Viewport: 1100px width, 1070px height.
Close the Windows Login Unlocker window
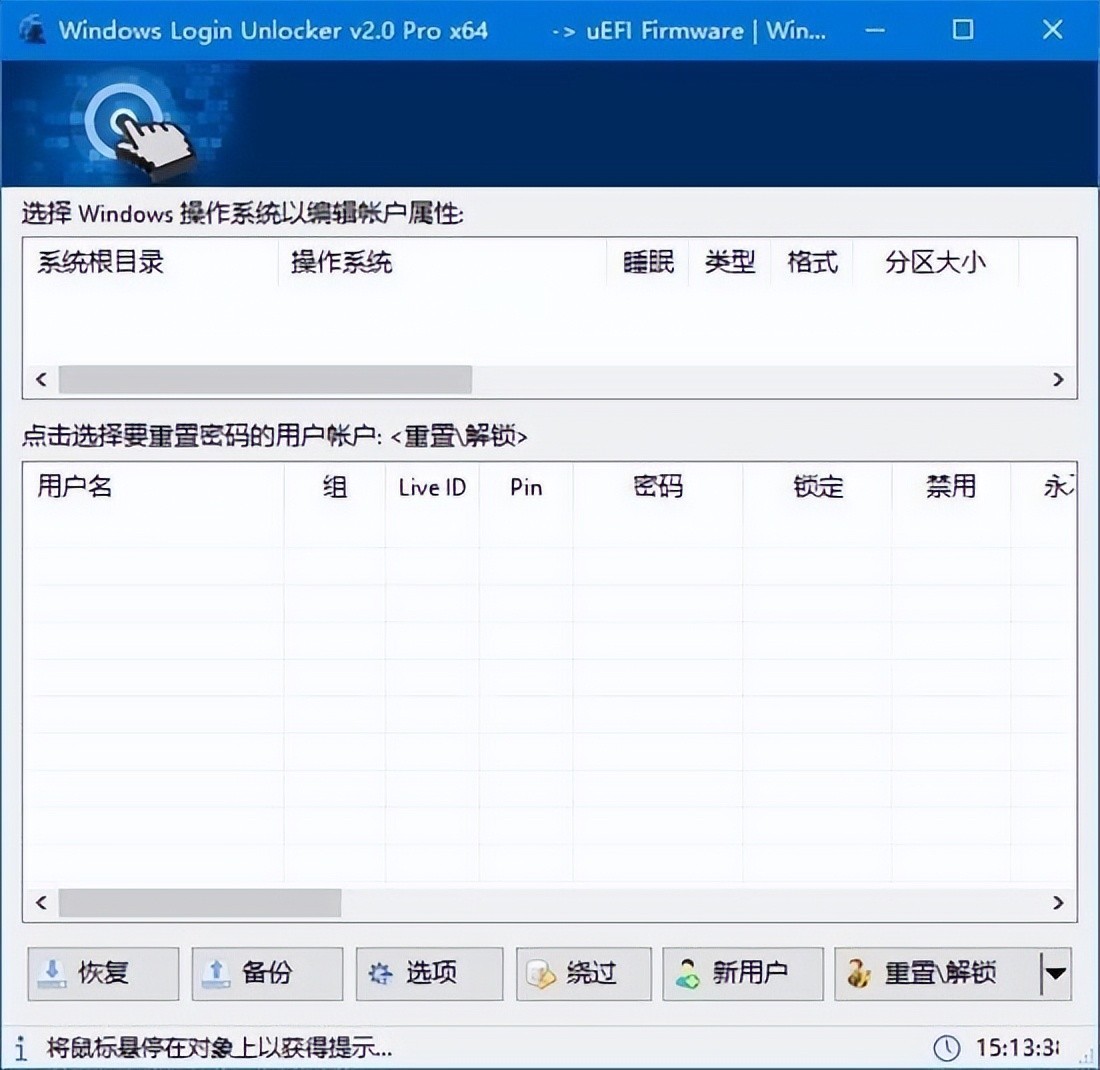[x=1052, y=30]
